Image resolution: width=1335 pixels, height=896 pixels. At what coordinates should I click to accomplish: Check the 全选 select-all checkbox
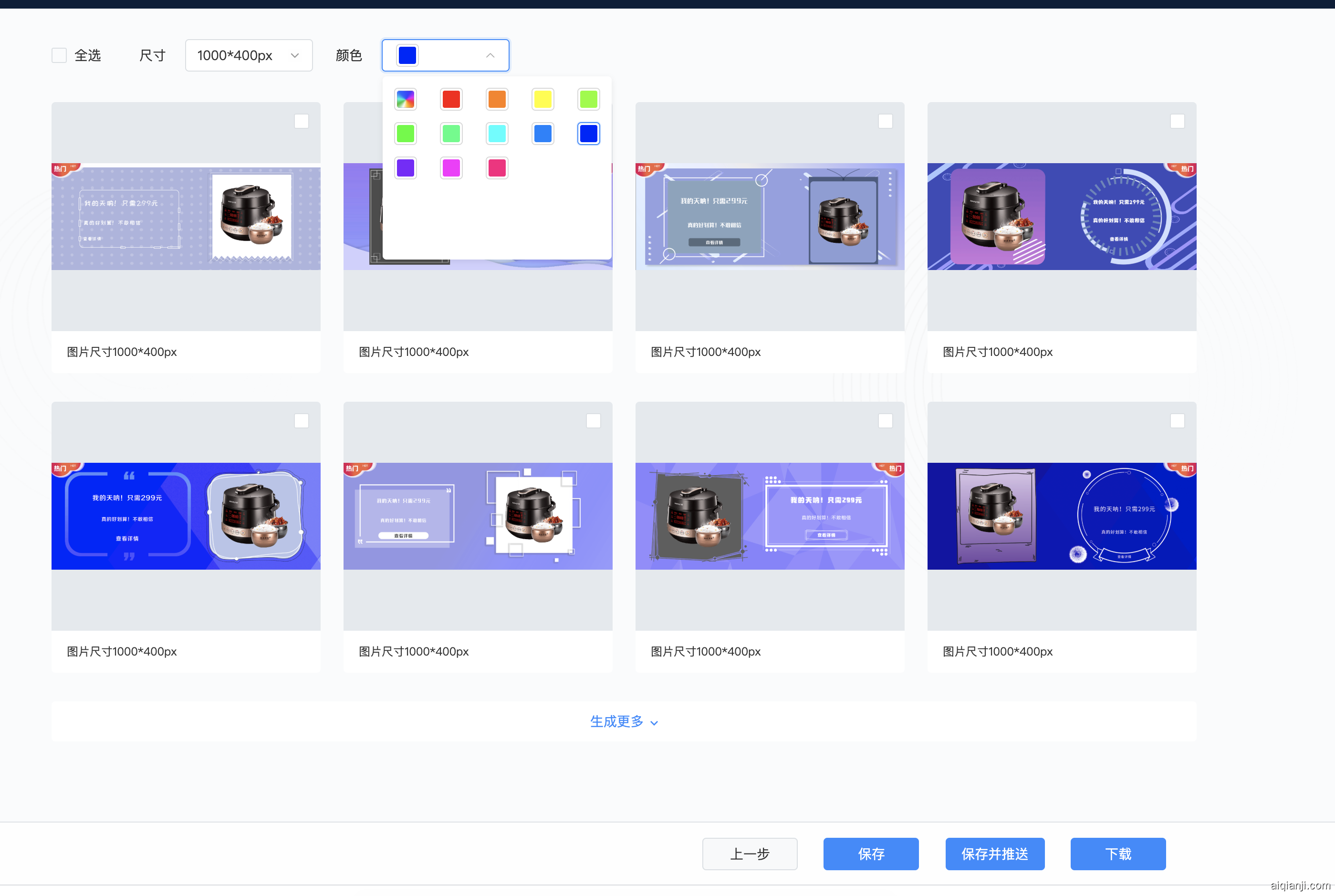(x=60, y=55)
